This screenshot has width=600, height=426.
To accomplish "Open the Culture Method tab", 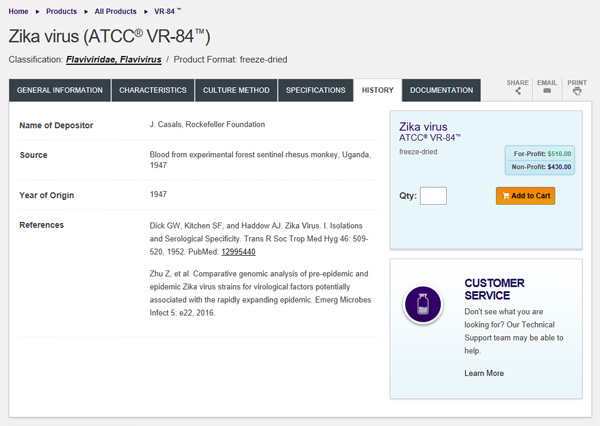I will (236, 90).
